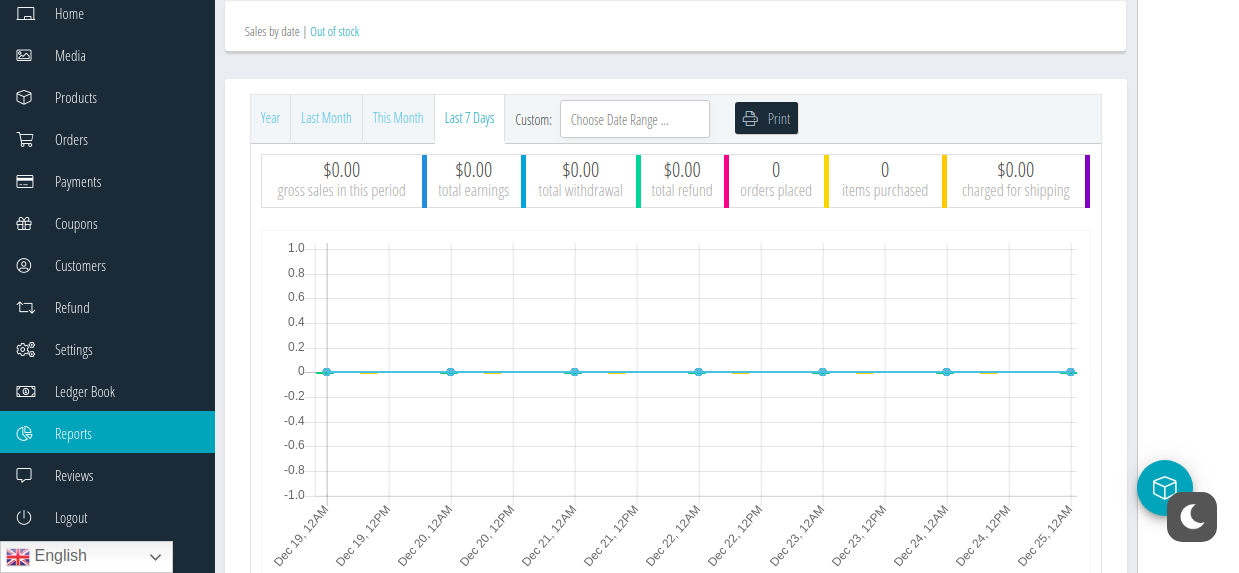Click the orders placed legend item
1239x573 pixels.
(x=776, y=181)
